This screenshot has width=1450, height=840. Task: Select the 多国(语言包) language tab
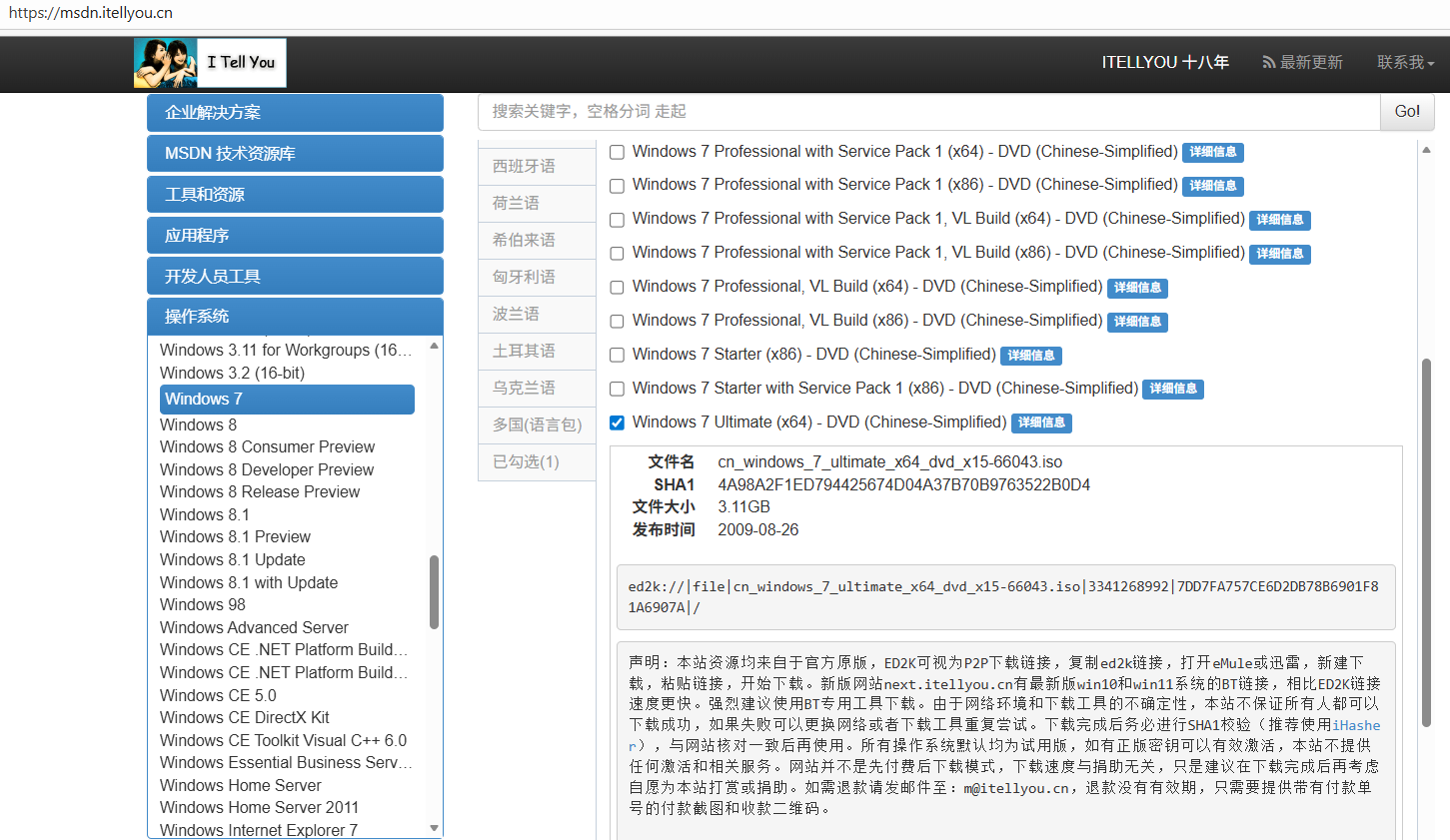pos(537,424)
